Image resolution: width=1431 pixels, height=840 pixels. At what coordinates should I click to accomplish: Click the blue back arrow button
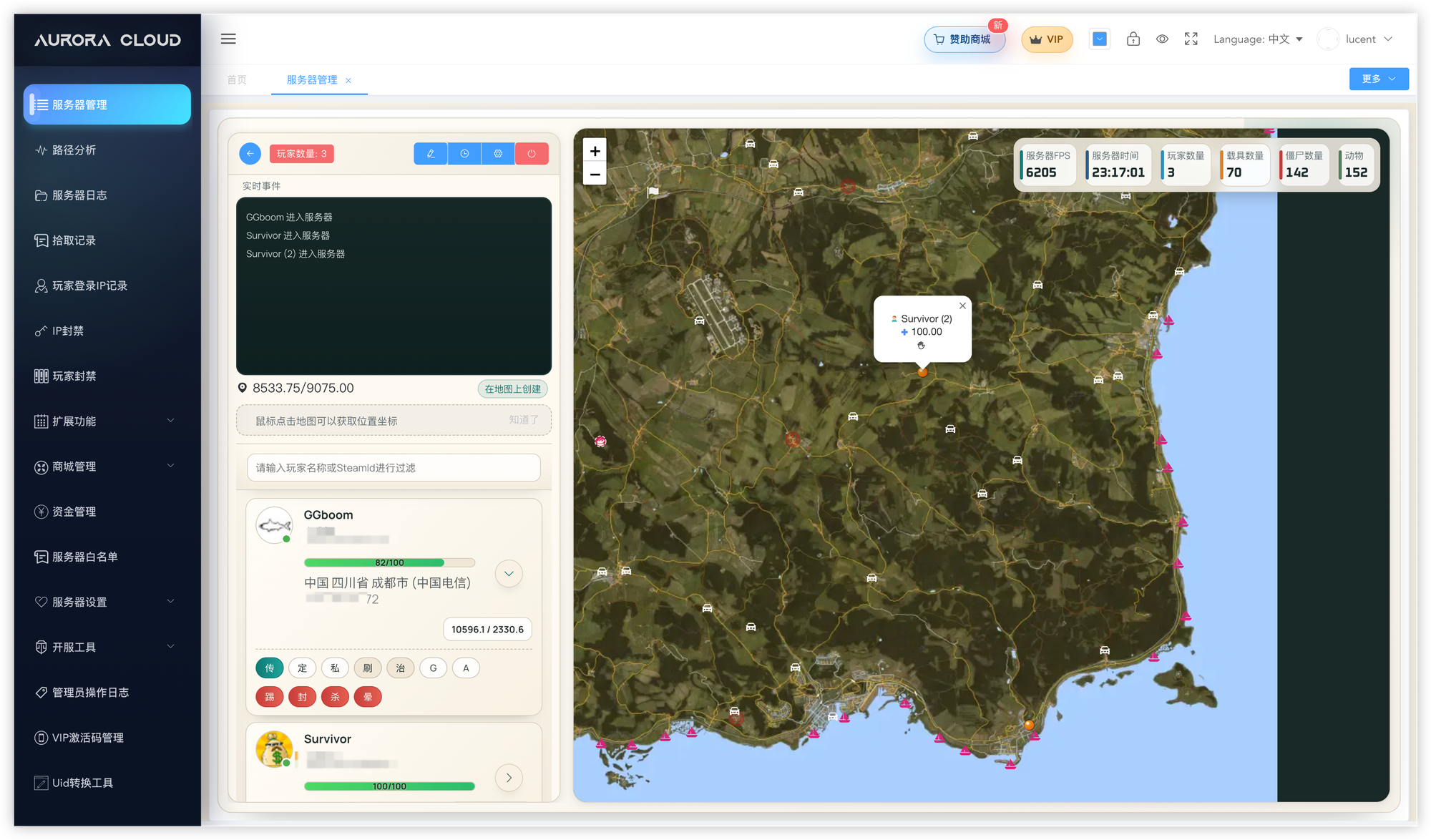pos(250,153)
